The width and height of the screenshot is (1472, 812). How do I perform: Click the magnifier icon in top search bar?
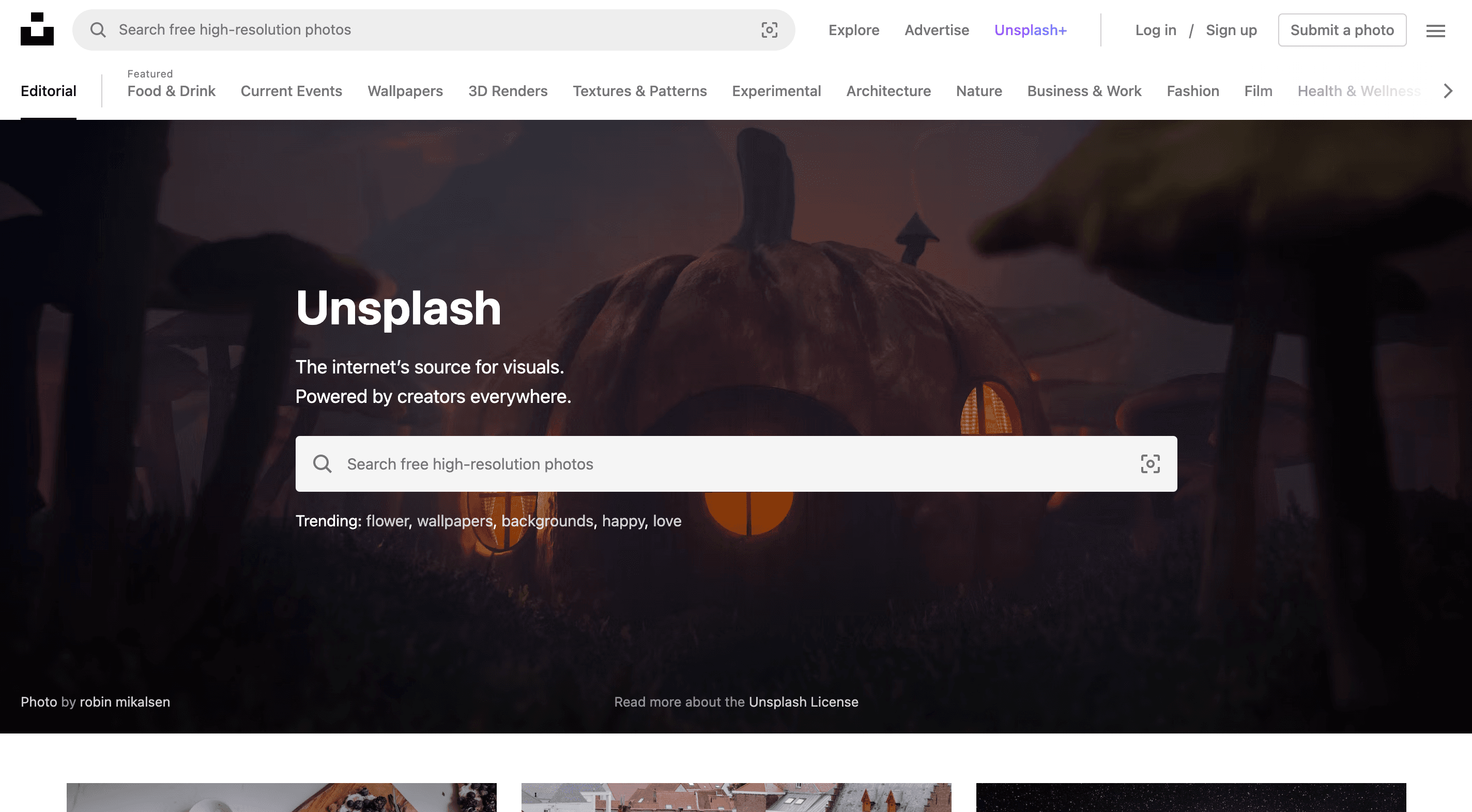pos(98,29)
